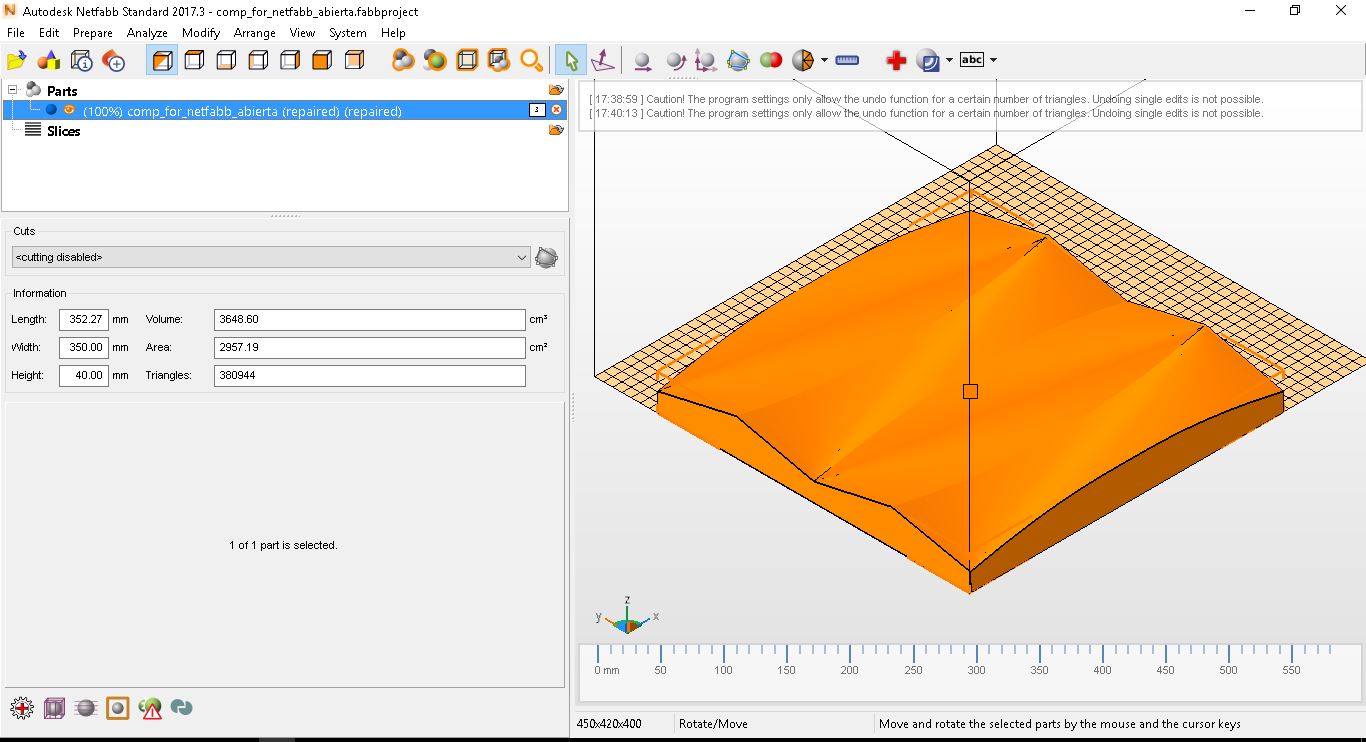Click folder icon on the Slices row

coord(556,130)
